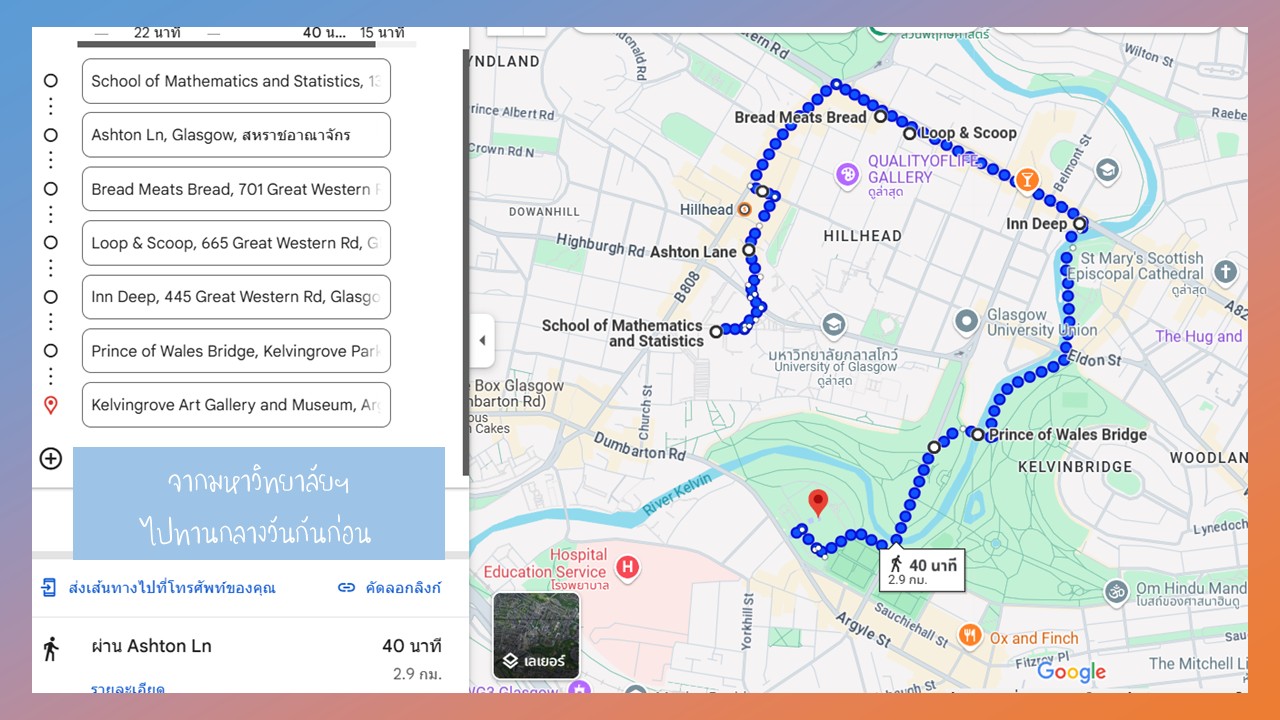
Task: Click the Hospital H marker
Action: 628,568
